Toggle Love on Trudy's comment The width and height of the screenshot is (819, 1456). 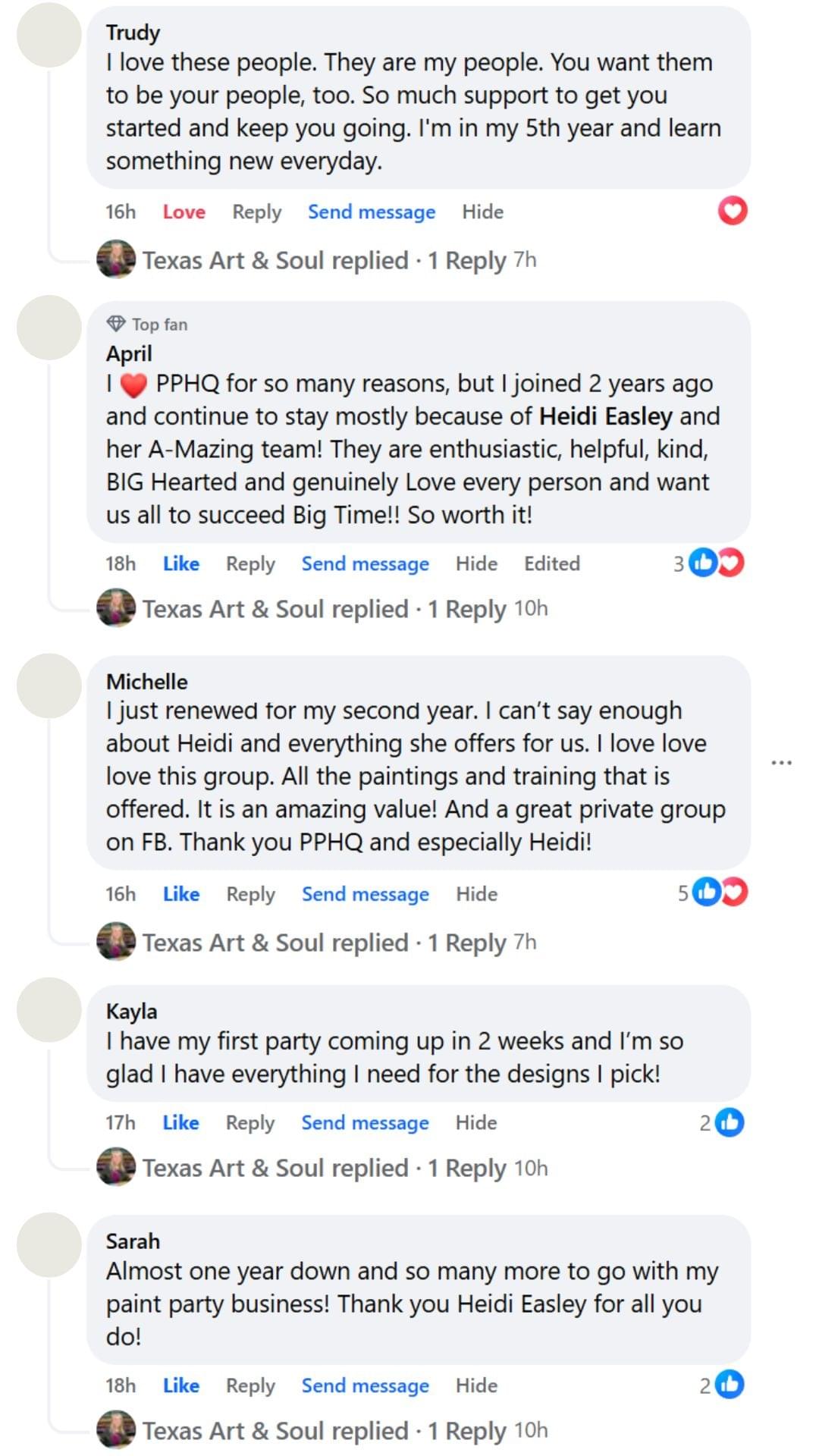click(184, 212)
